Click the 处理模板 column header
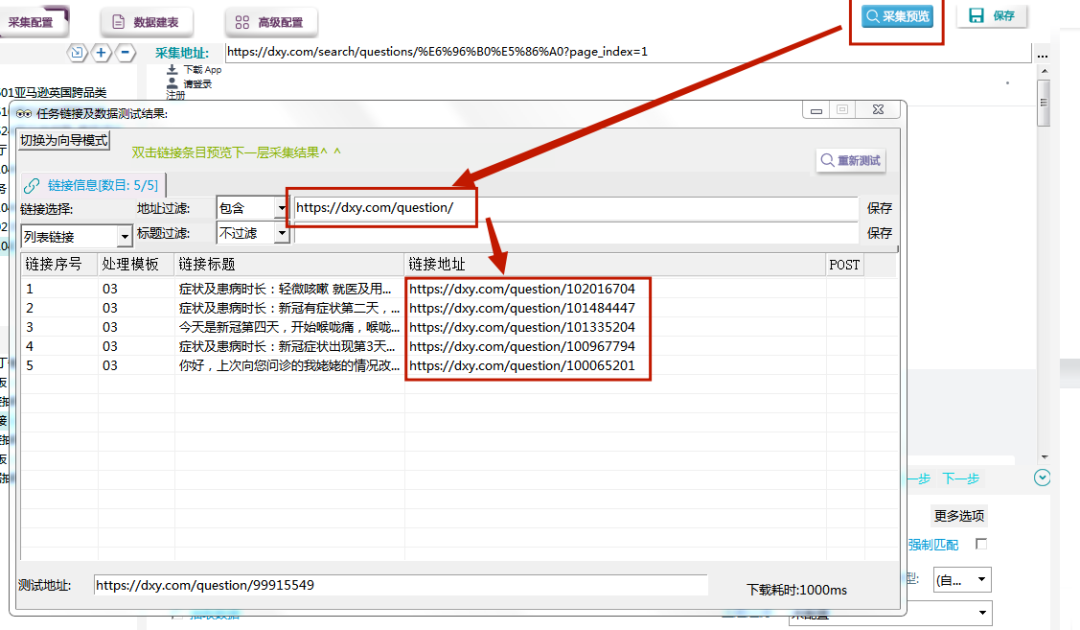 pos(136,264)
